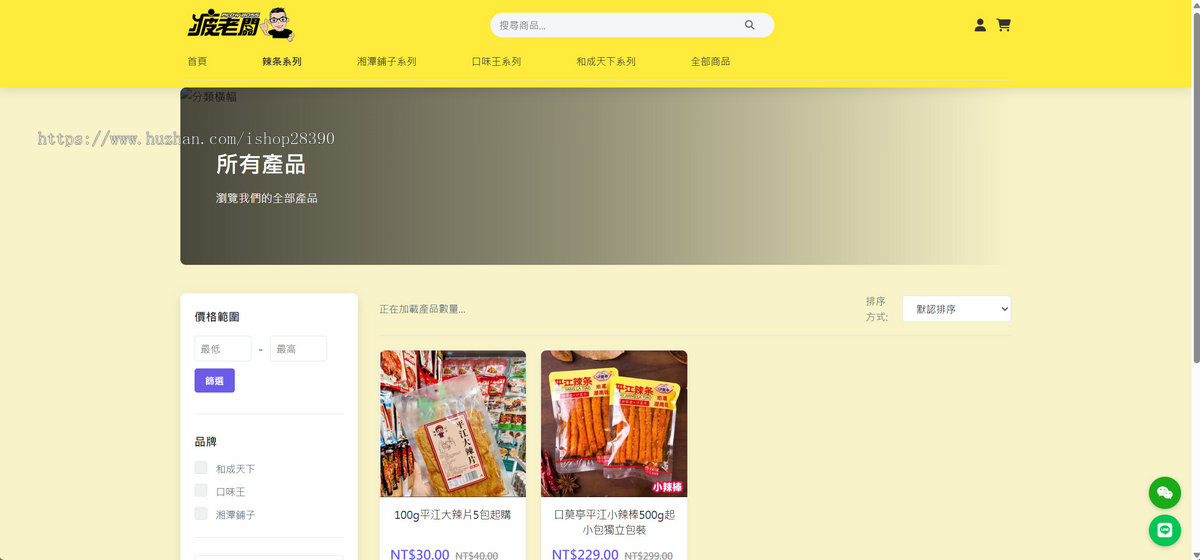This screenshot has width=1200, height=560.
Task: Open the 辣条系列 menu item
Action: [282, 62]
